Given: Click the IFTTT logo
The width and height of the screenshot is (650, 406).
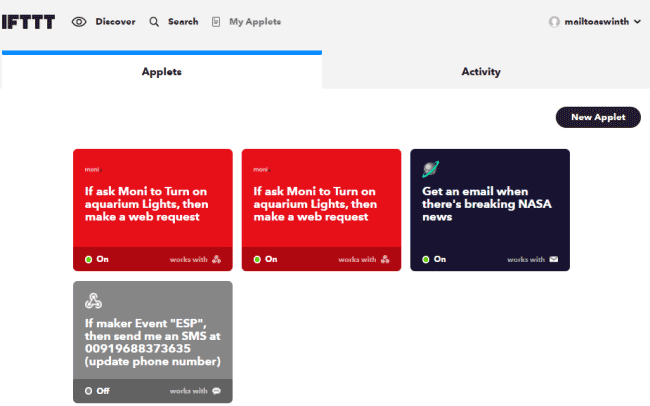Looking at the screenshot, I should 28,22.
